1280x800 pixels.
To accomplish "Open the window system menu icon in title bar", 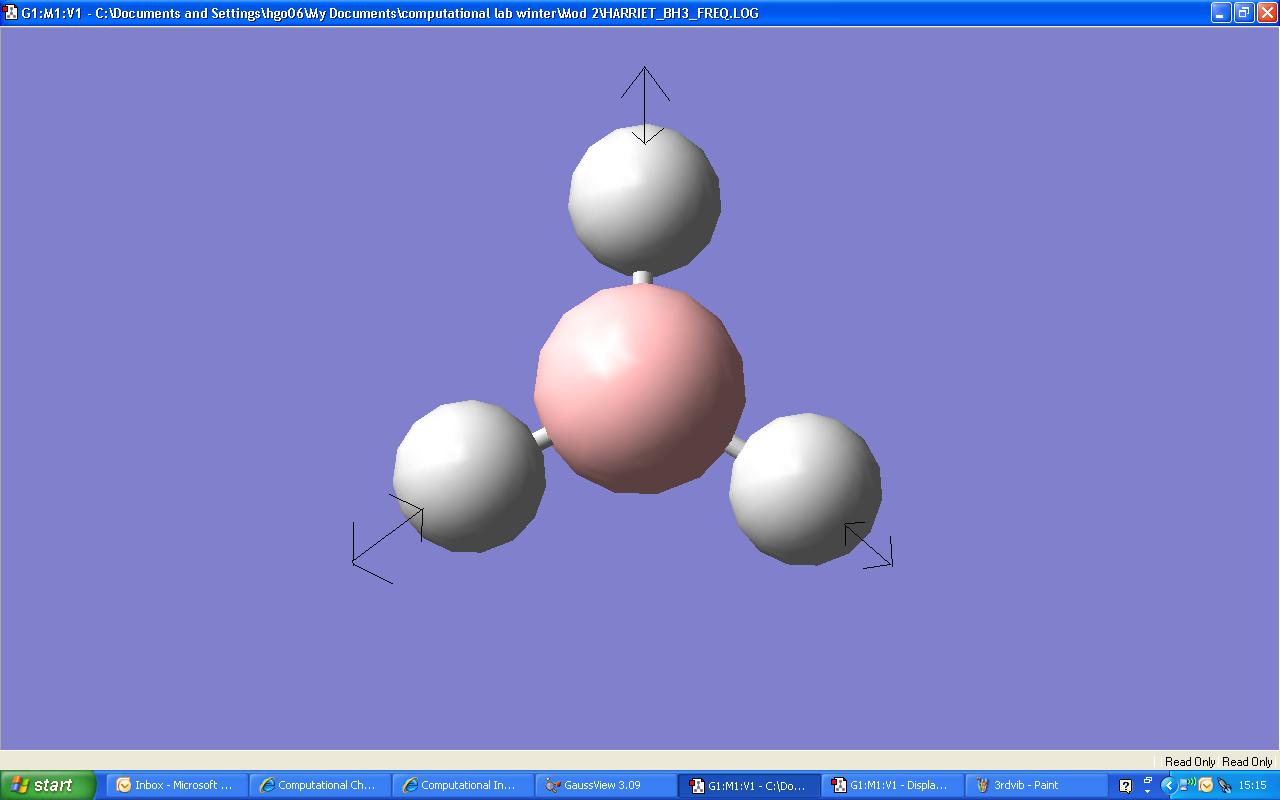I will click(11, 13).
